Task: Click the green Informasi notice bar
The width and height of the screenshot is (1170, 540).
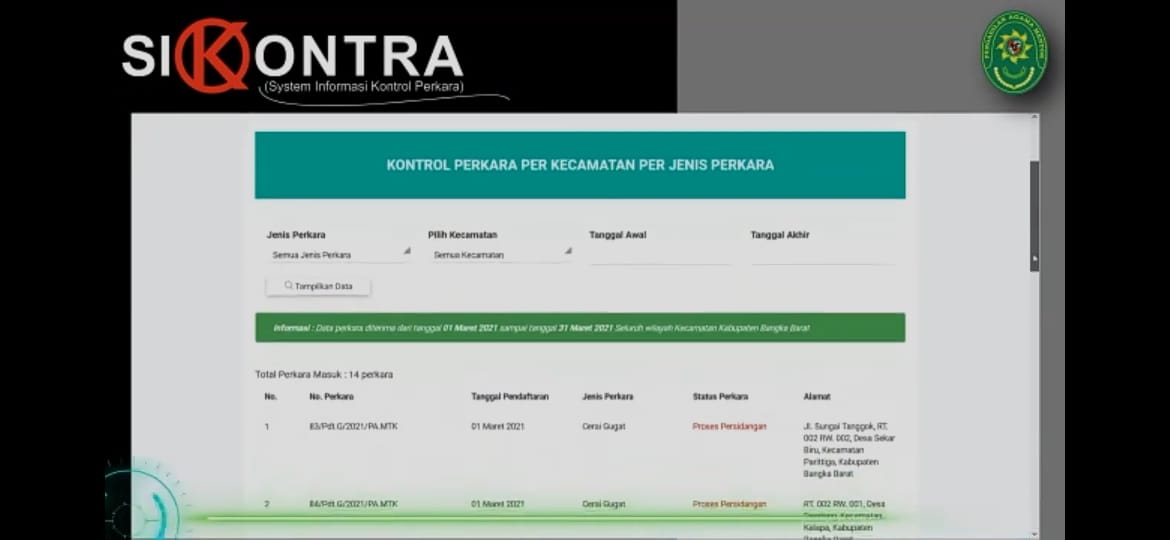Action: [x=580, y=327]
